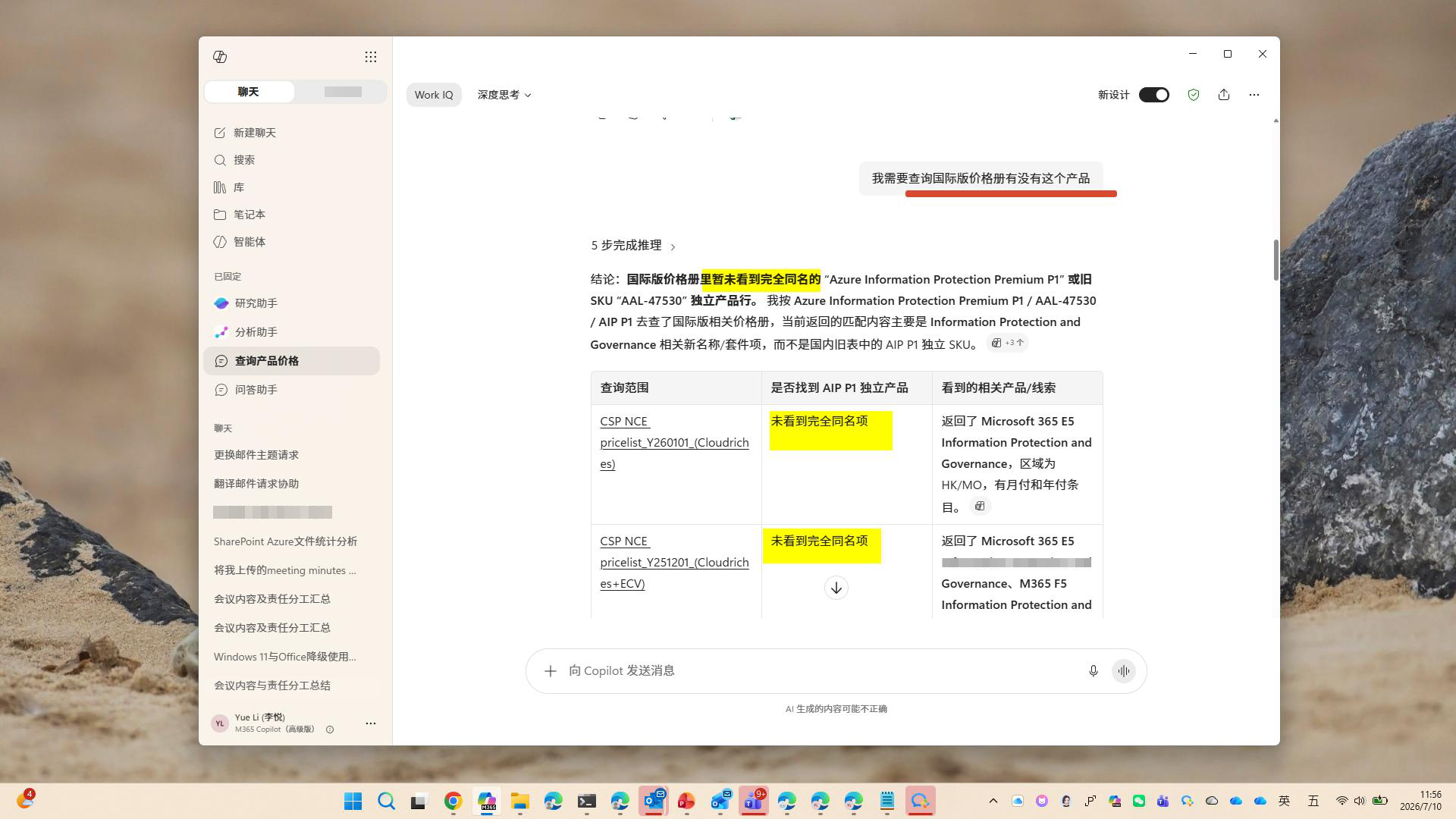1456x819 pixels.
Task: Click the plus attach icon in message box
Action: click(551, 671)
